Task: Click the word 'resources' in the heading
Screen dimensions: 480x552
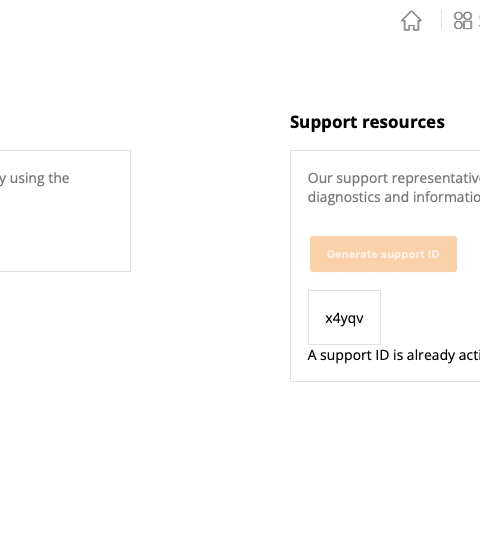Action: (x=403, y=122)
